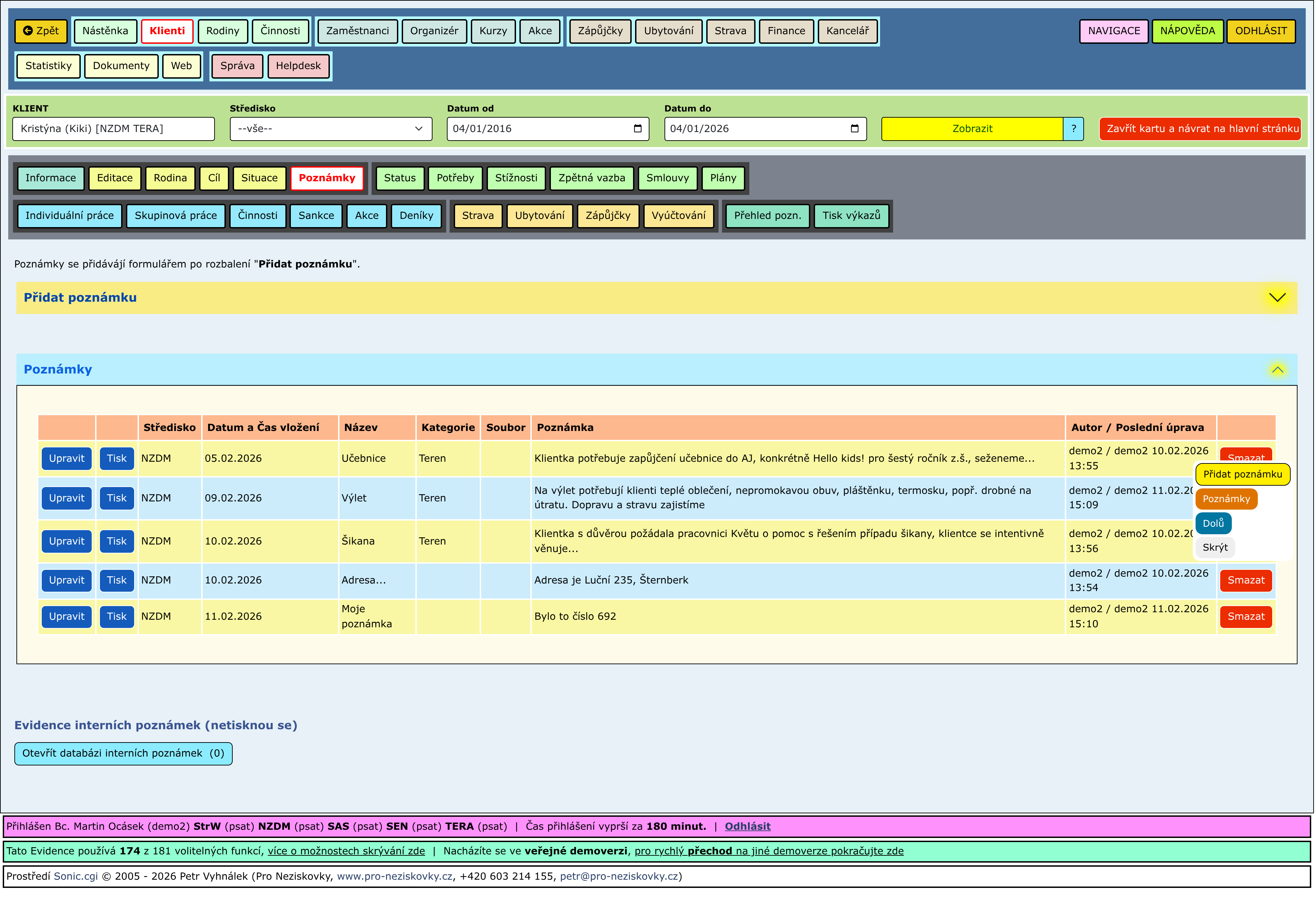Viewport: 1316px width, 905px height.
Task: Open the Rodiny section
Action: [x=223, y=31]
